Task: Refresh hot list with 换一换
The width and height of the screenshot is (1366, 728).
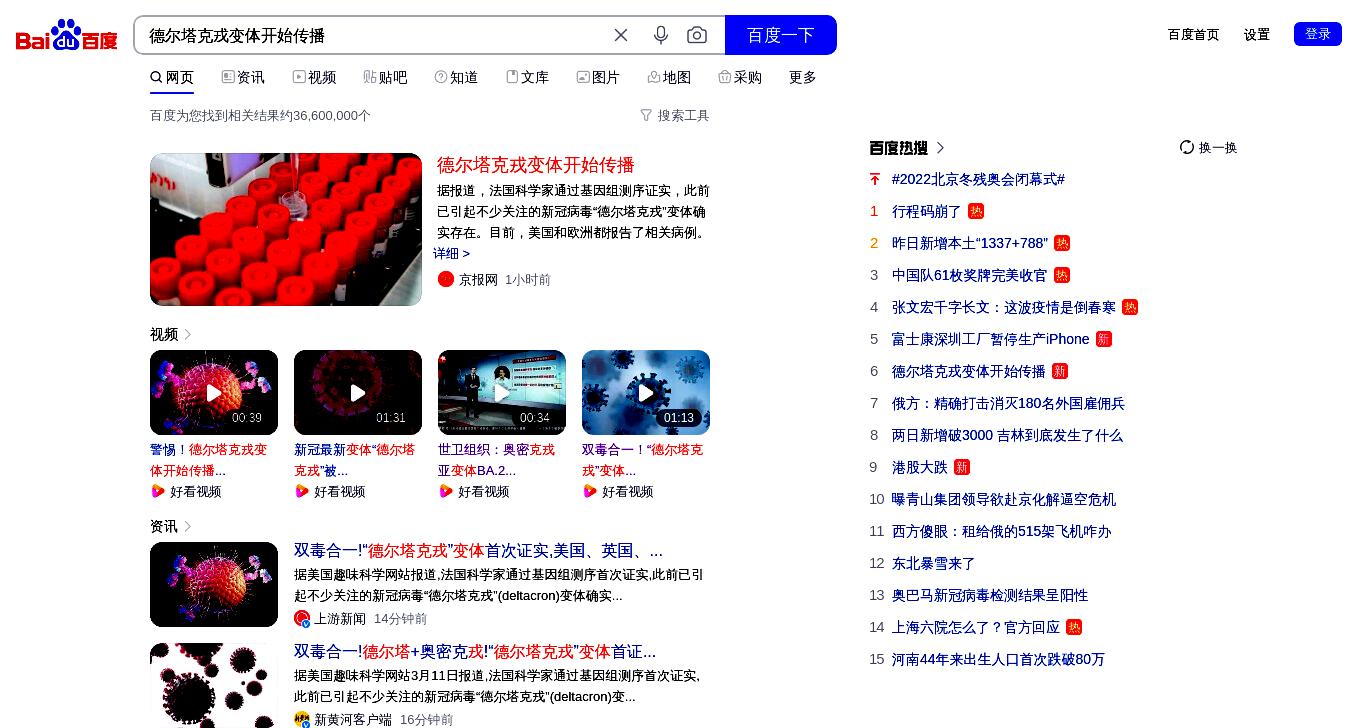Action: (x=1208, y=147)
